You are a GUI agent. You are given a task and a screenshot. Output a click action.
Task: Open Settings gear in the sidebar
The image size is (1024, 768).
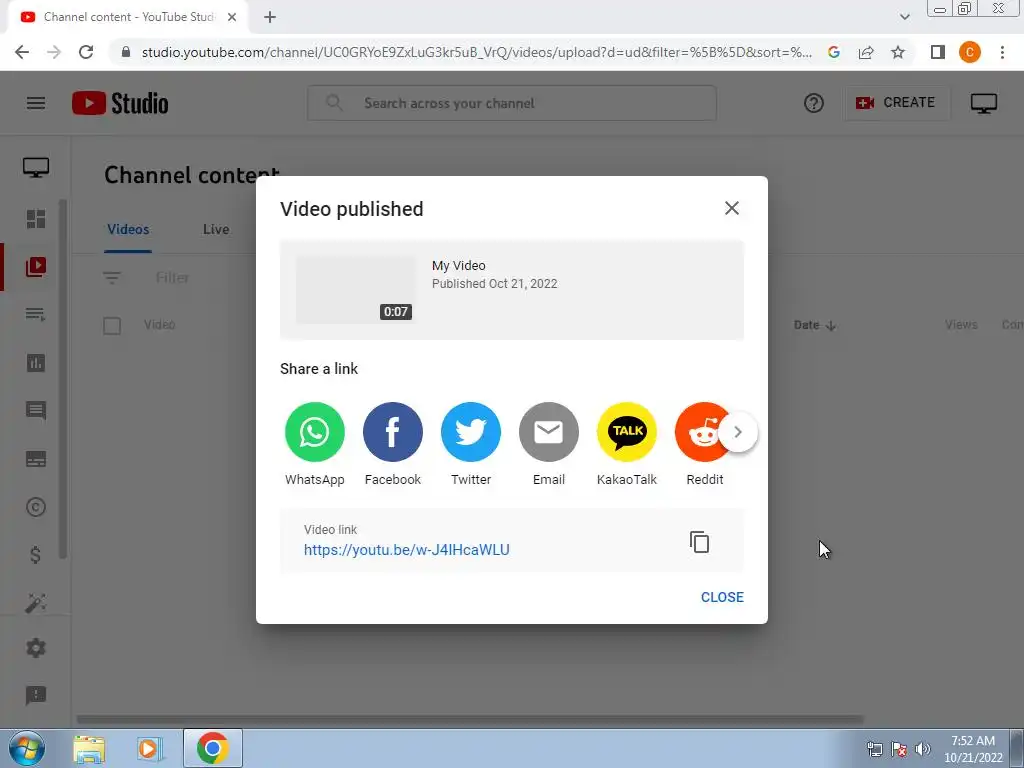[36, 648]
